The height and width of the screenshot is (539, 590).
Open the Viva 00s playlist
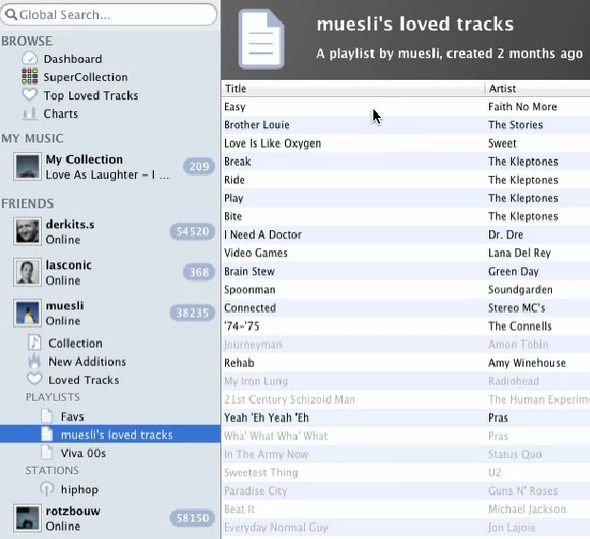[83, 453]
